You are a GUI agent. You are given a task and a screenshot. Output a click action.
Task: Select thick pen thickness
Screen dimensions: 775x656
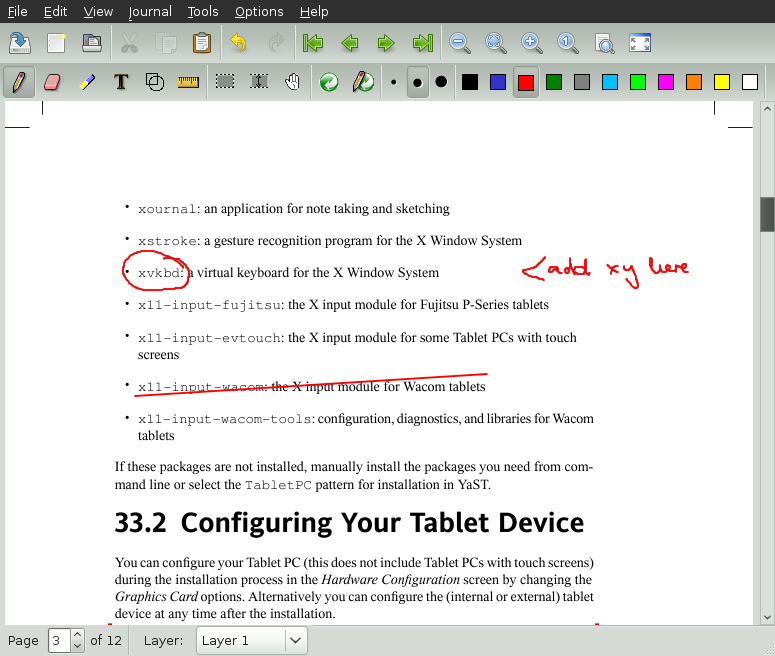tap(441, 82)
